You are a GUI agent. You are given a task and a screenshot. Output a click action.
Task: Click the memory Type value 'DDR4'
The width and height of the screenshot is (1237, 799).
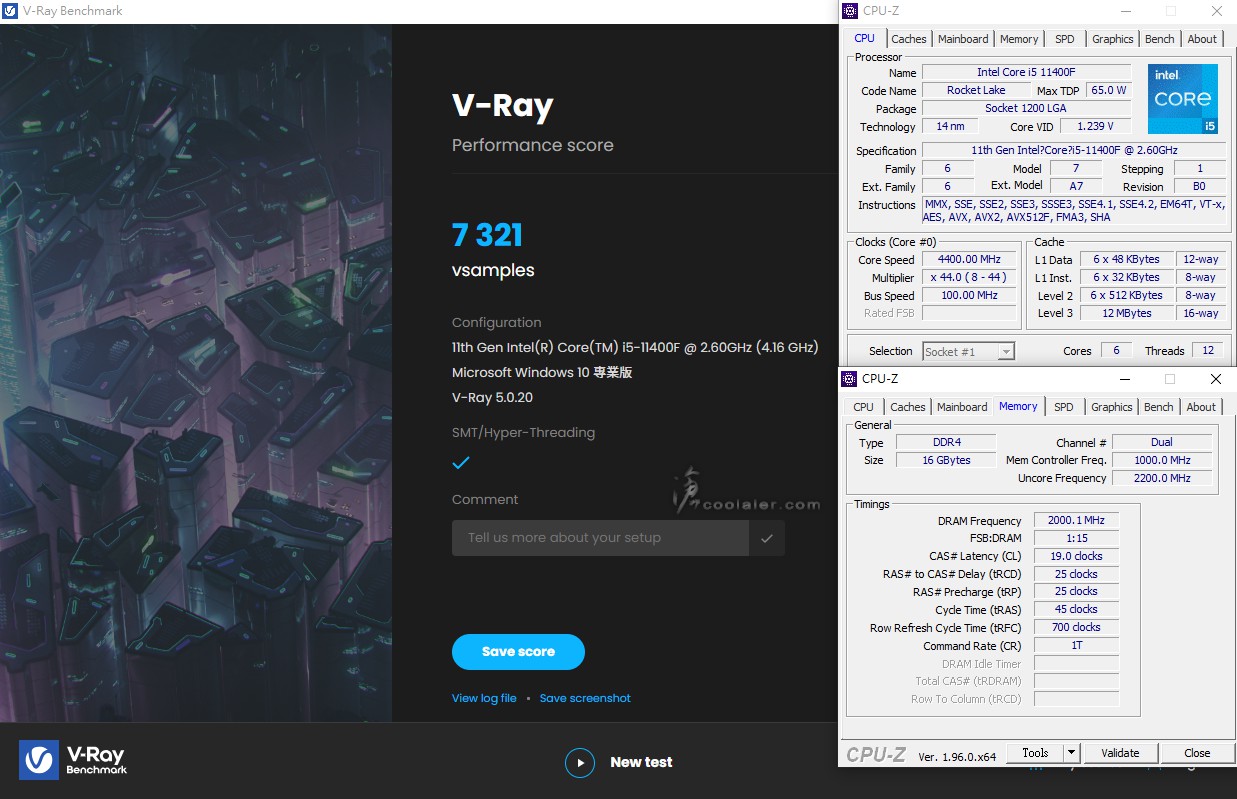946,442
